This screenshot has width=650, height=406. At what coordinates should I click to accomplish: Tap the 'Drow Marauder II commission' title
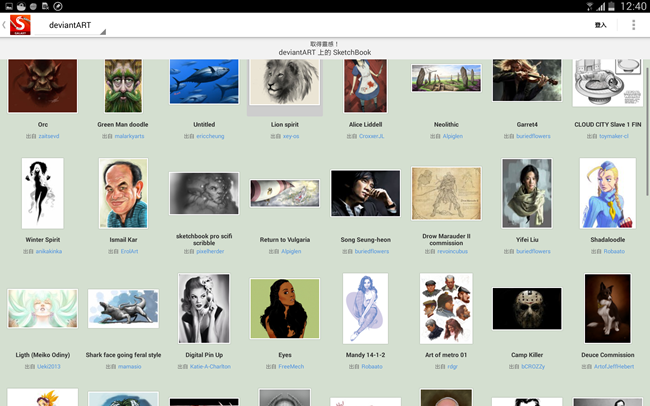click(x=446, y=239)
